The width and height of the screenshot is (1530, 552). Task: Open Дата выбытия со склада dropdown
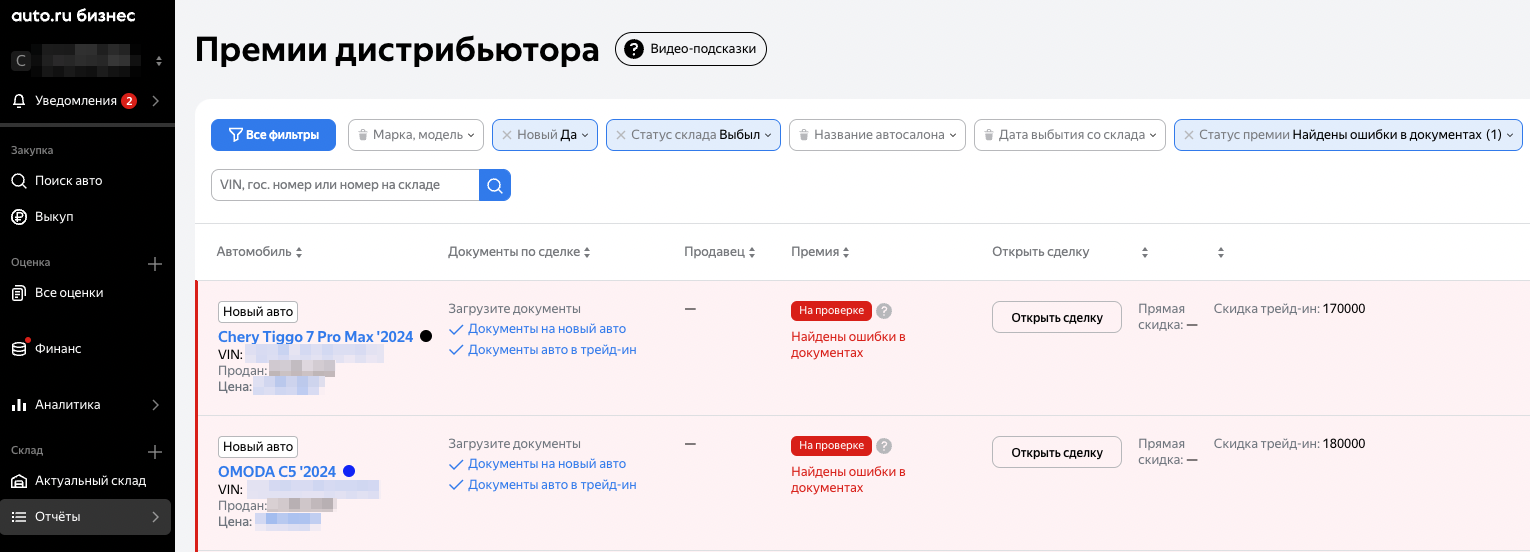coord(1070,135)
